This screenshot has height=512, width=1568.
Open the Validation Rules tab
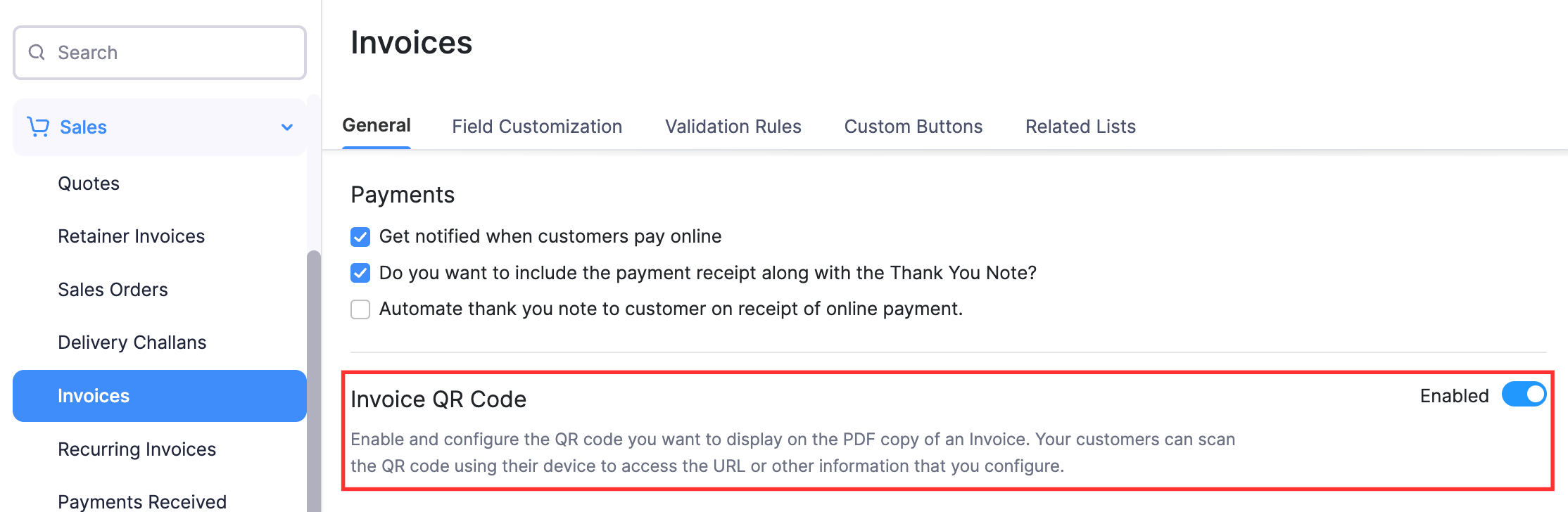pos(733,127)
